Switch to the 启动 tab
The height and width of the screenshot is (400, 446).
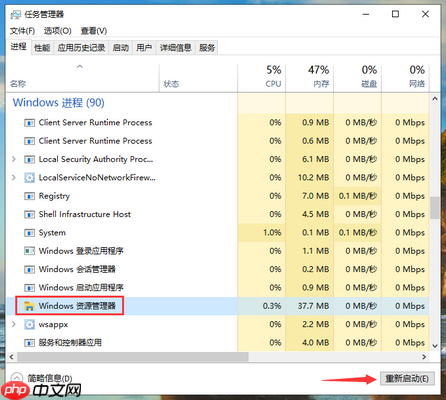point(120,48)
